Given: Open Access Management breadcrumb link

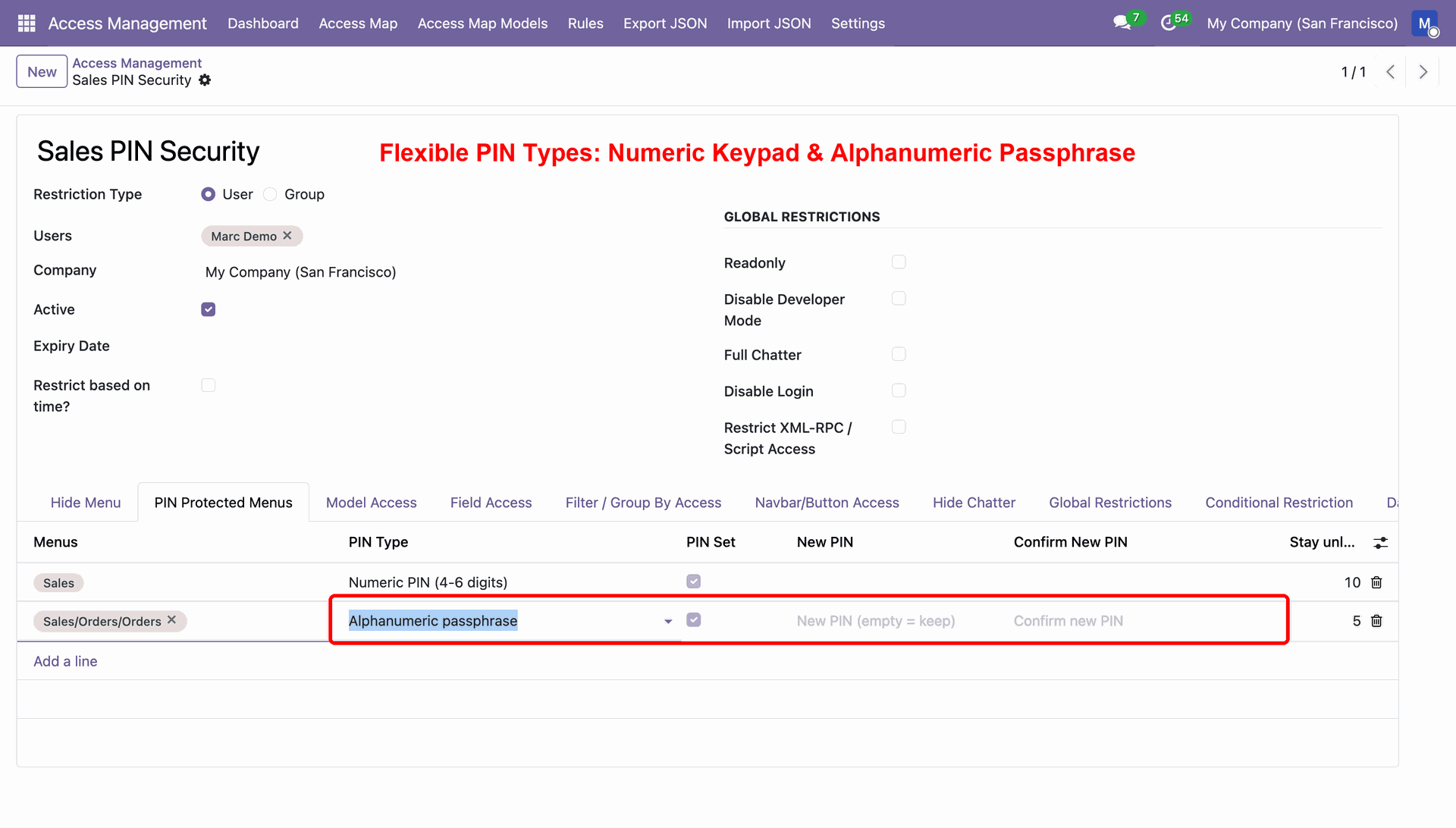Looking at the screenshot, I should point(136,63).
